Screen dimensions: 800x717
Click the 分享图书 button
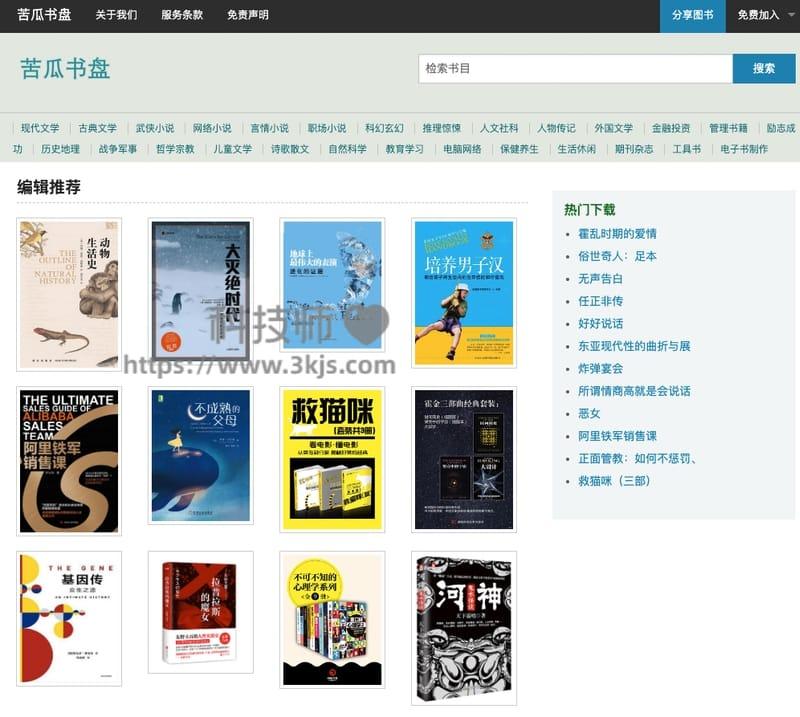point(692,16)
